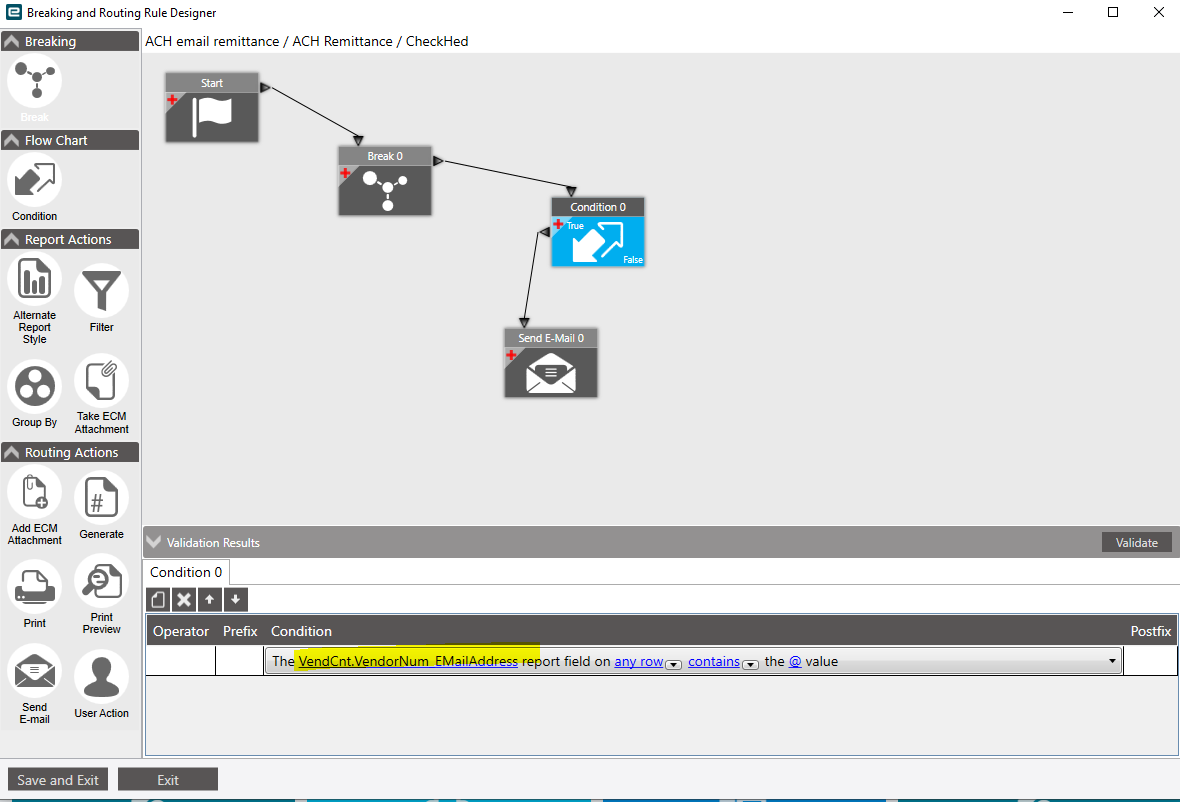Click the Start node output connector arrow
Viewport: 1180px width, 802px height.
pyautogui.click(x=265, y=87)
